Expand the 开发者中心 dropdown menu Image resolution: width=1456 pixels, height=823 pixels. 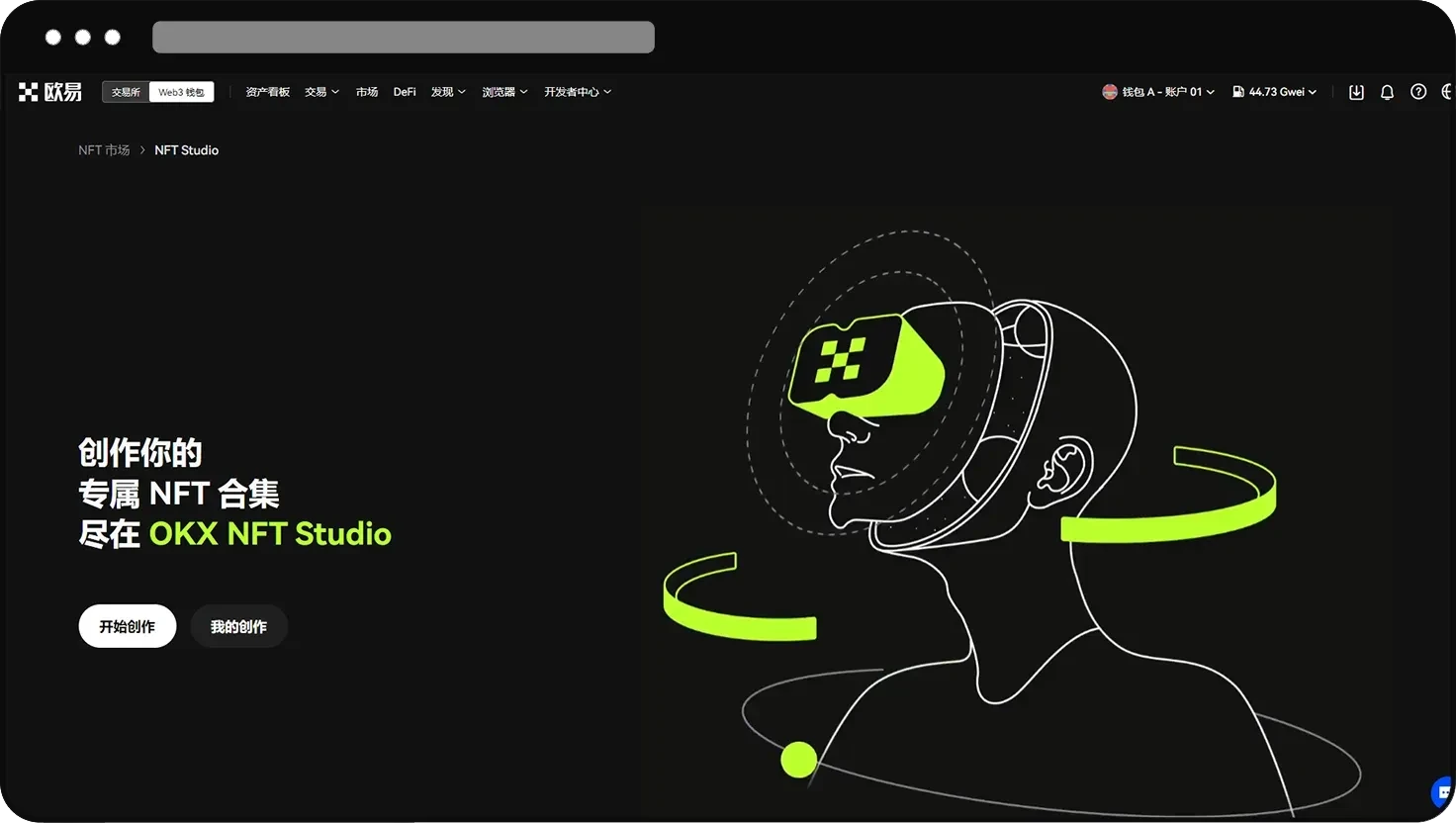click(578, 92)
